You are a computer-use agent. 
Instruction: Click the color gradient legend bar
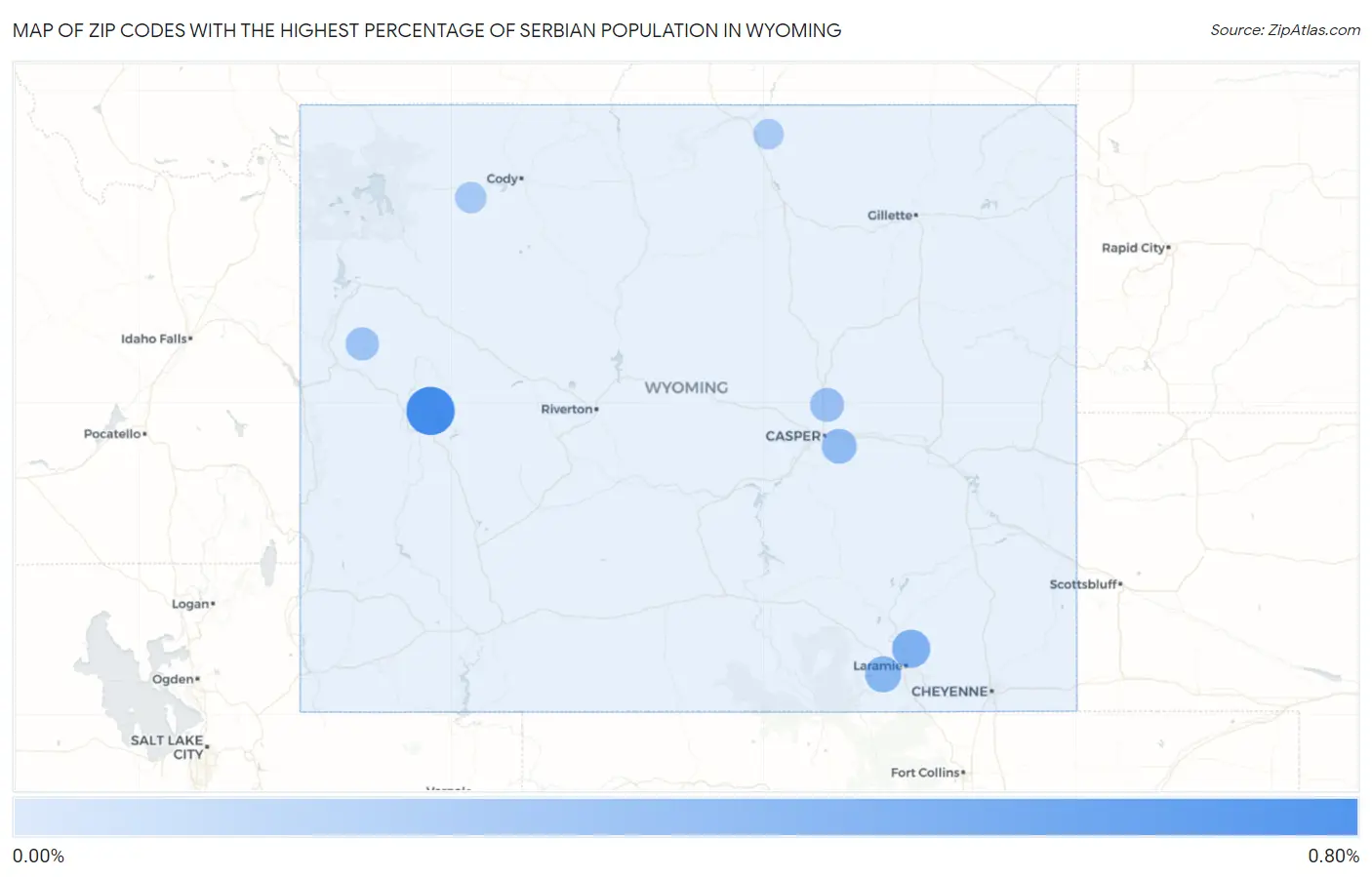coord(685,817)
